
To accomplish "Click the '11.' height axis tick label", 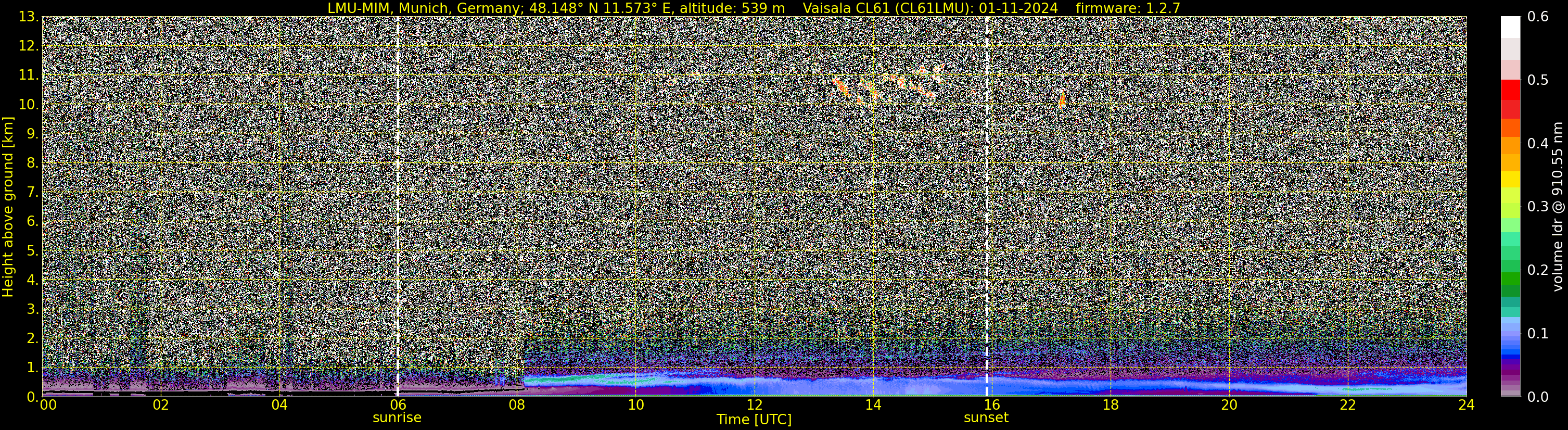I will pyautogui.click(x=28, y=75).
